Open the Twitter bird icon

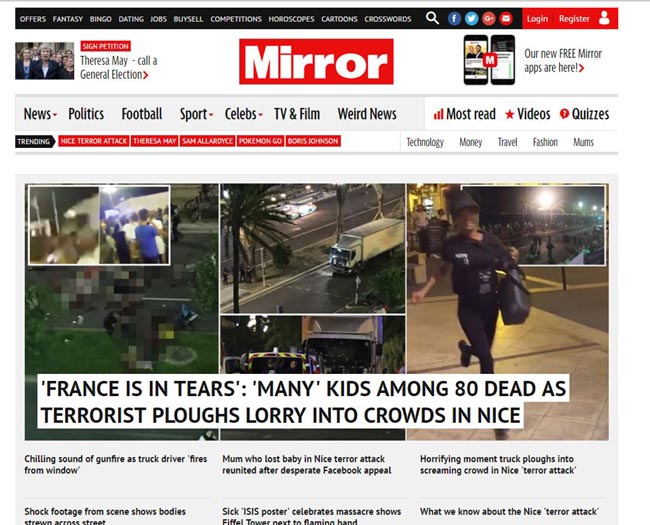(x=471, y=19)
